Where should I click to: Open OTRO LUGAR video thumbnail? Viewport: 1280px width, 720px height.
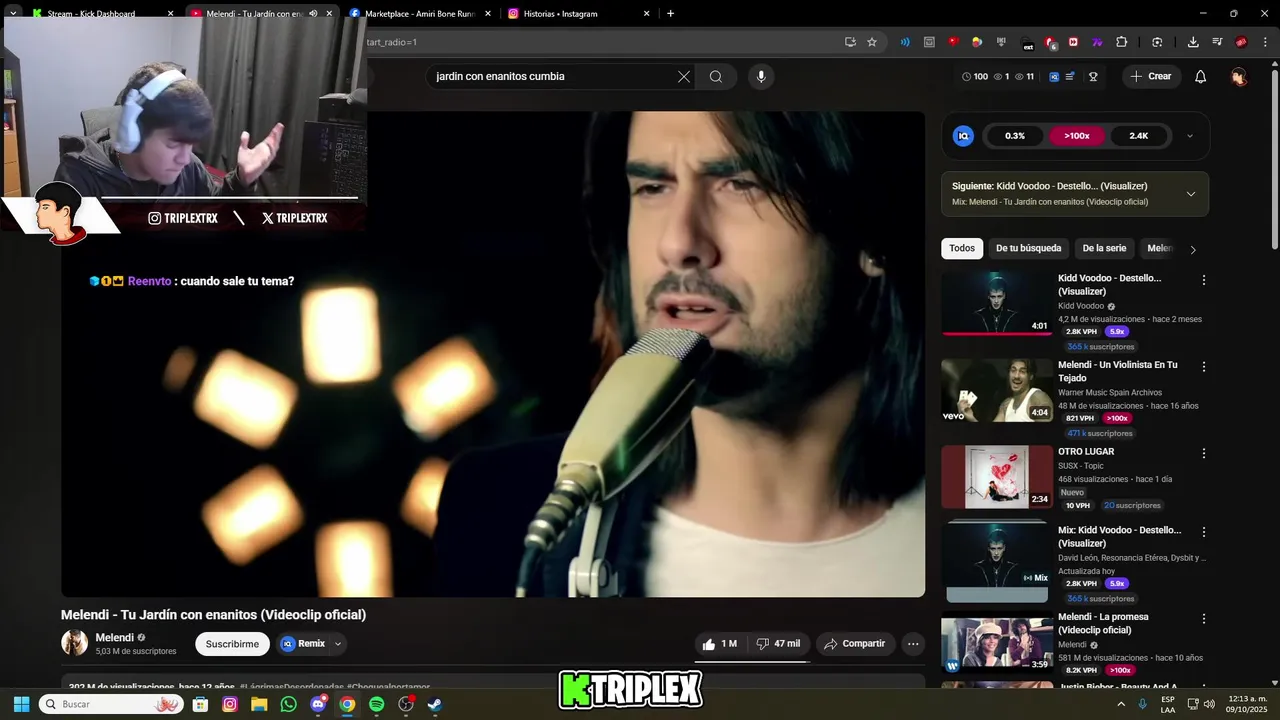point(997,477)
